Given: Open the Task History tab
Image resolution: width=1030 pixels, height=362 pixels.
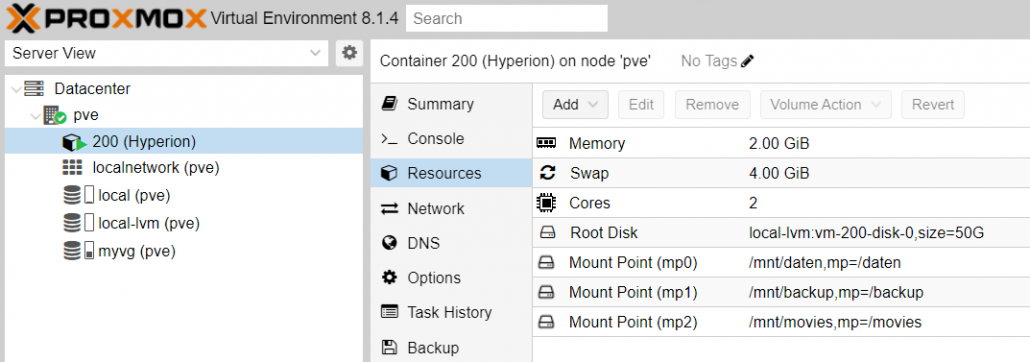Looking at the screenshot, I should (x=451, y=313).
